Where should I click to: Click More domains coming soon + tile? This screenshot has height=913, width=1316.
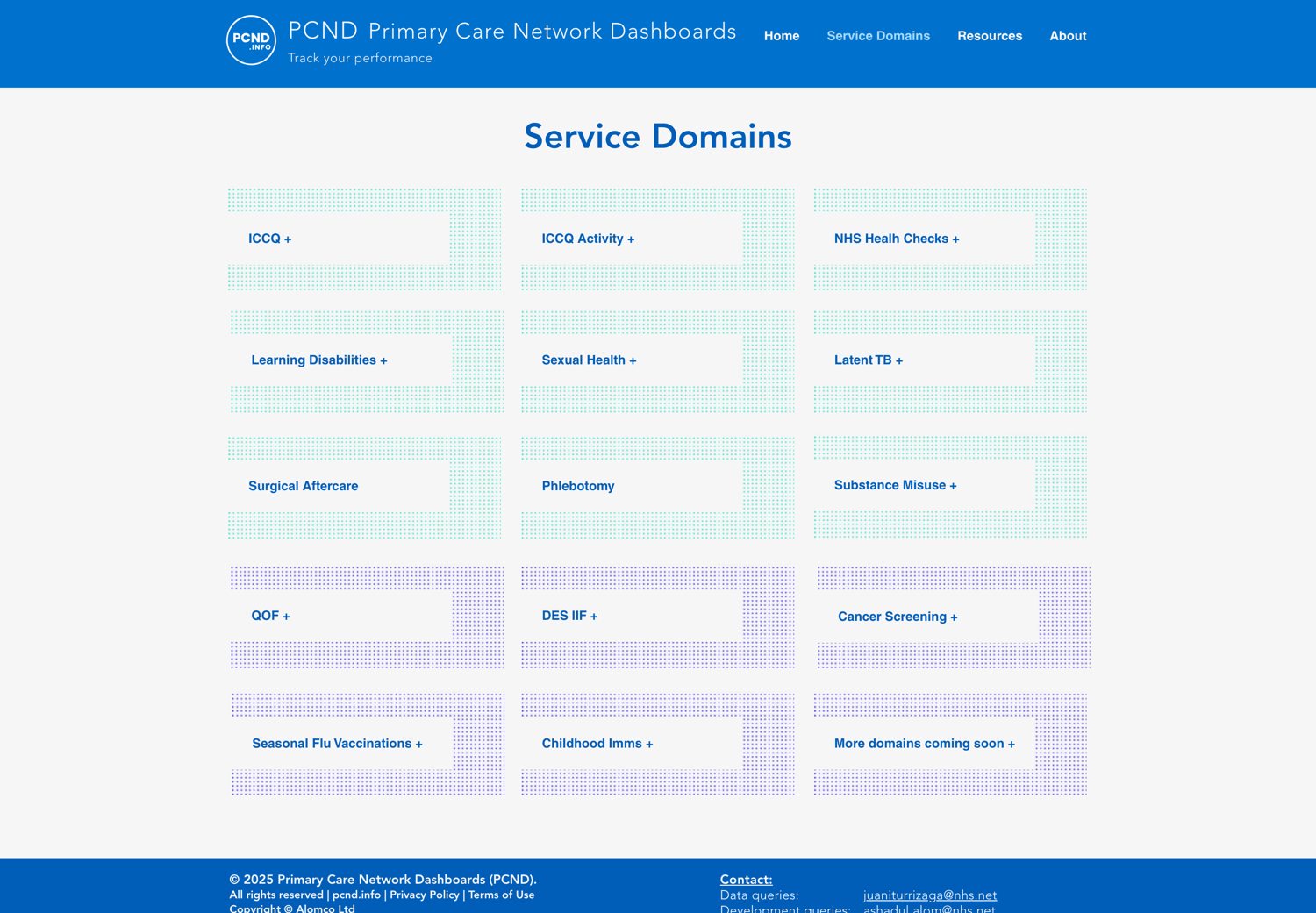click(x=925, y=744)
